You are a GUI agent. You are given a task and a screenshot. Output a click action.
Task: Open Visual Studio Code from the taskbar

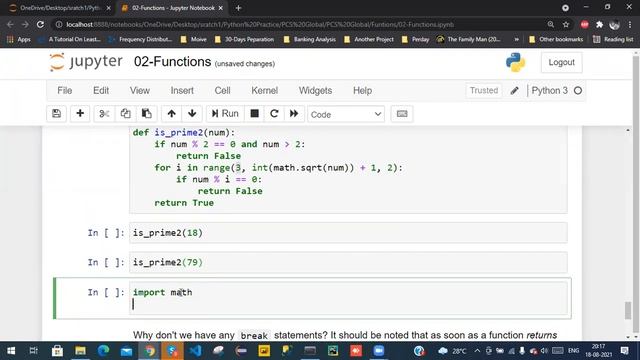click(x=196, y=351)
